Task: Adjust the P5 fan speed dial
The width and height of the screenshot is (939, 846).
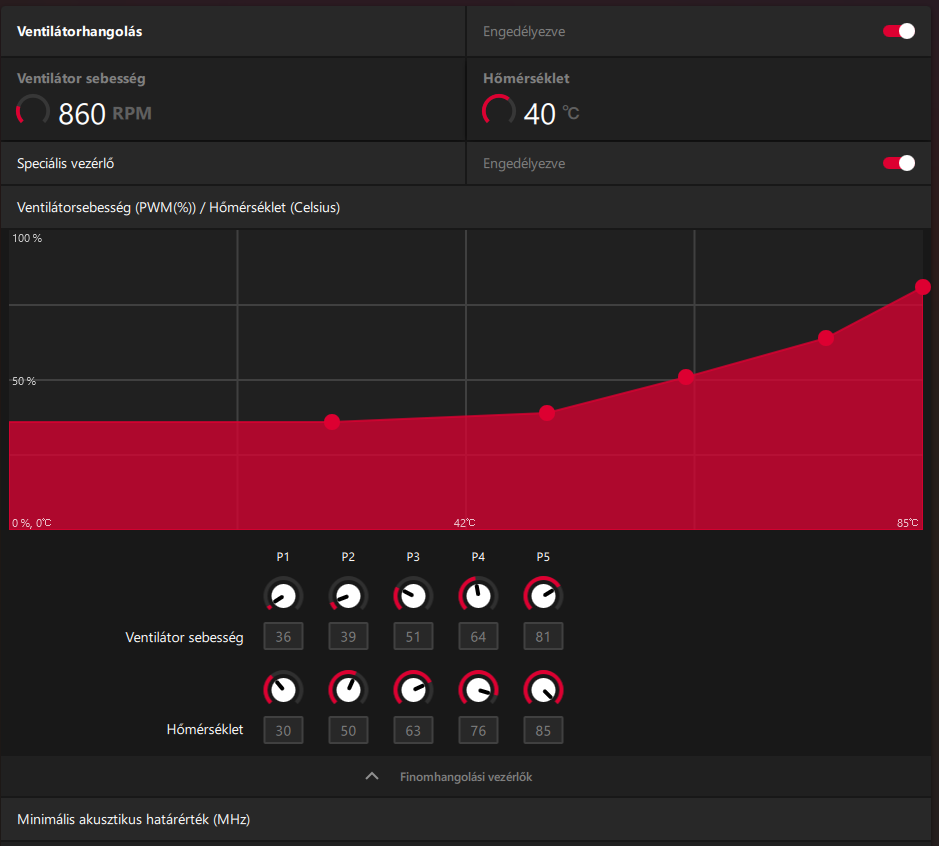Action: coord(543,595)
